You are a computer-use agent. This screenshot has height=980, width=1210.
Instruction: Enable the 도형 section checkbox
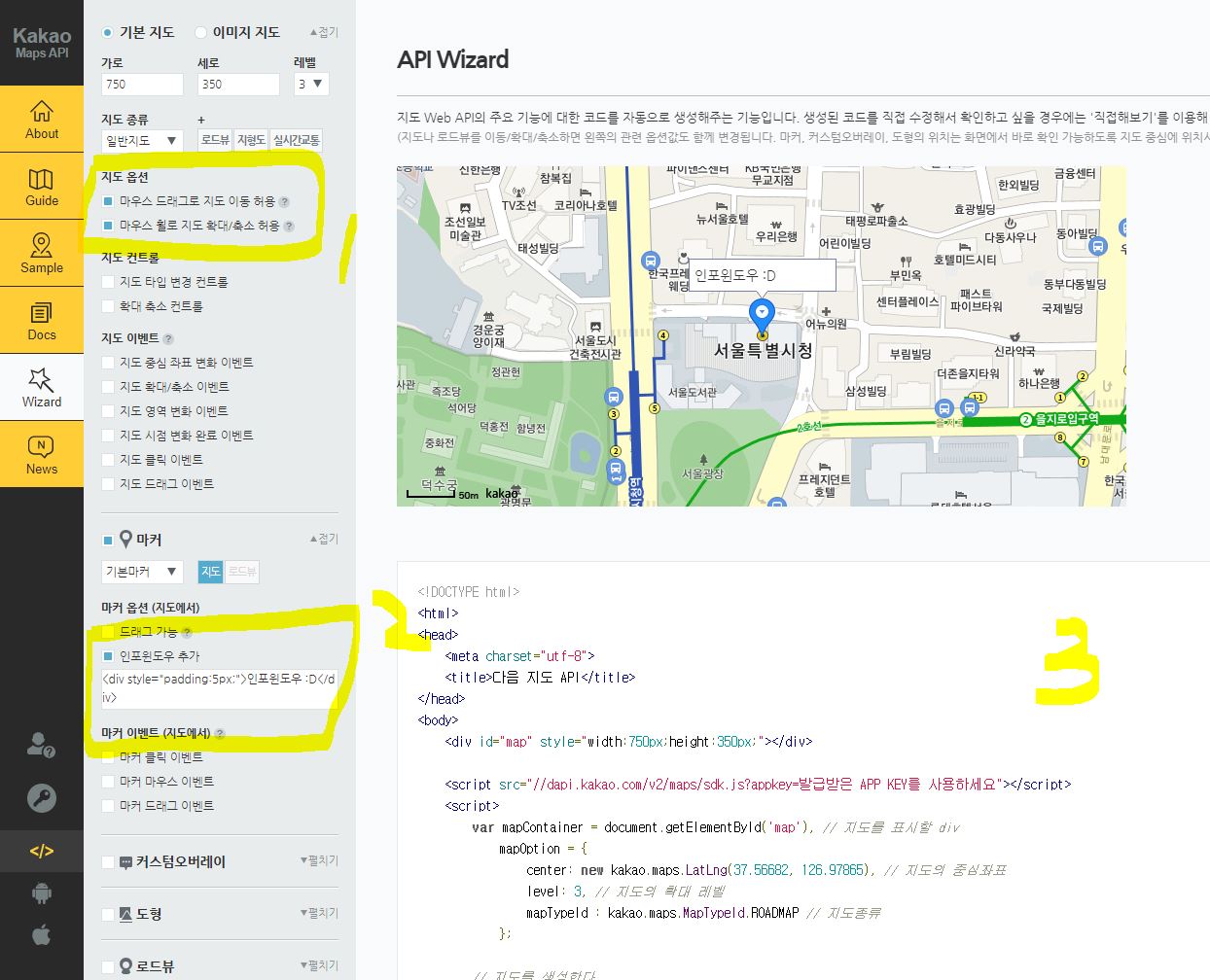pos(108,915)
